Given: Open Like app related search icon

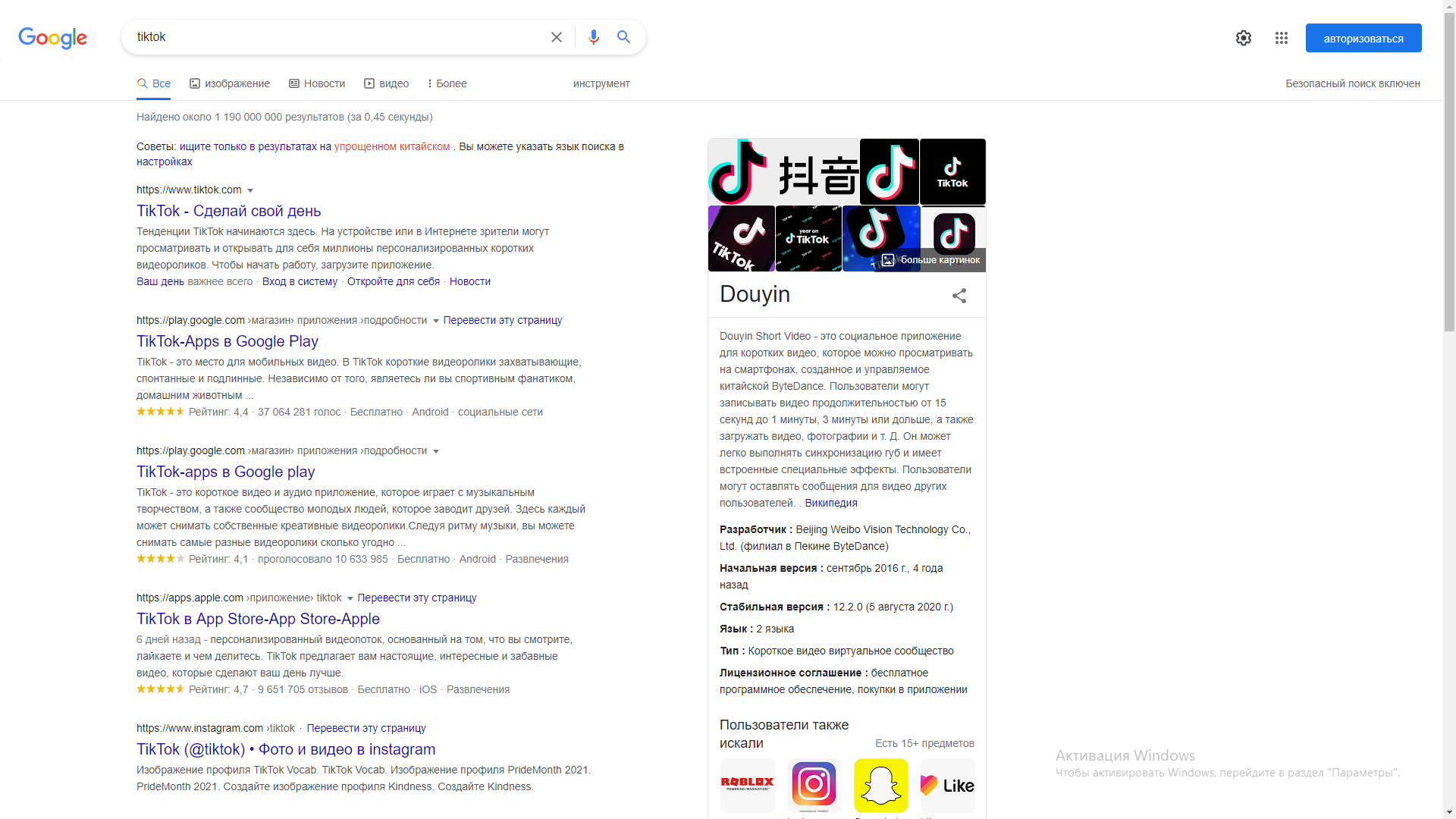Looking at the screenshot, I should tap(948, 785).
